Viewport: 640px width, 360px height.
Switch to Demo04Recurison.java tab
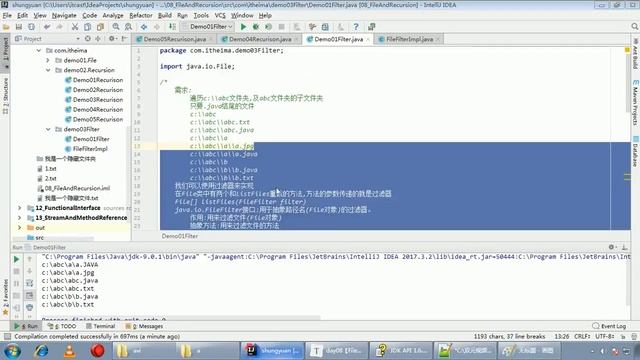coord(260,39)
